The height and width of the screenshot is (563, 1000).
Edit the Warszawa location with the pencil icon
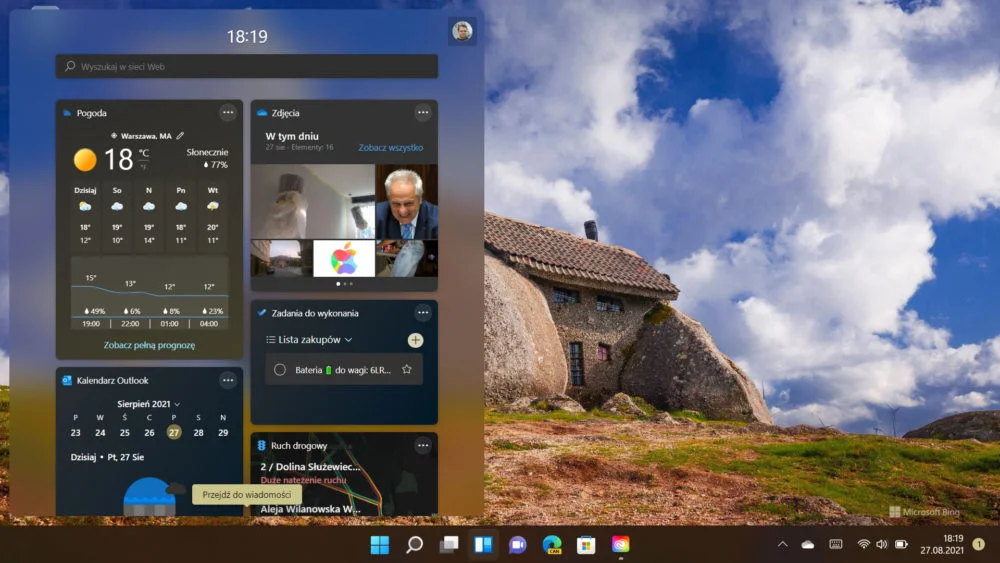click(180, 136)
